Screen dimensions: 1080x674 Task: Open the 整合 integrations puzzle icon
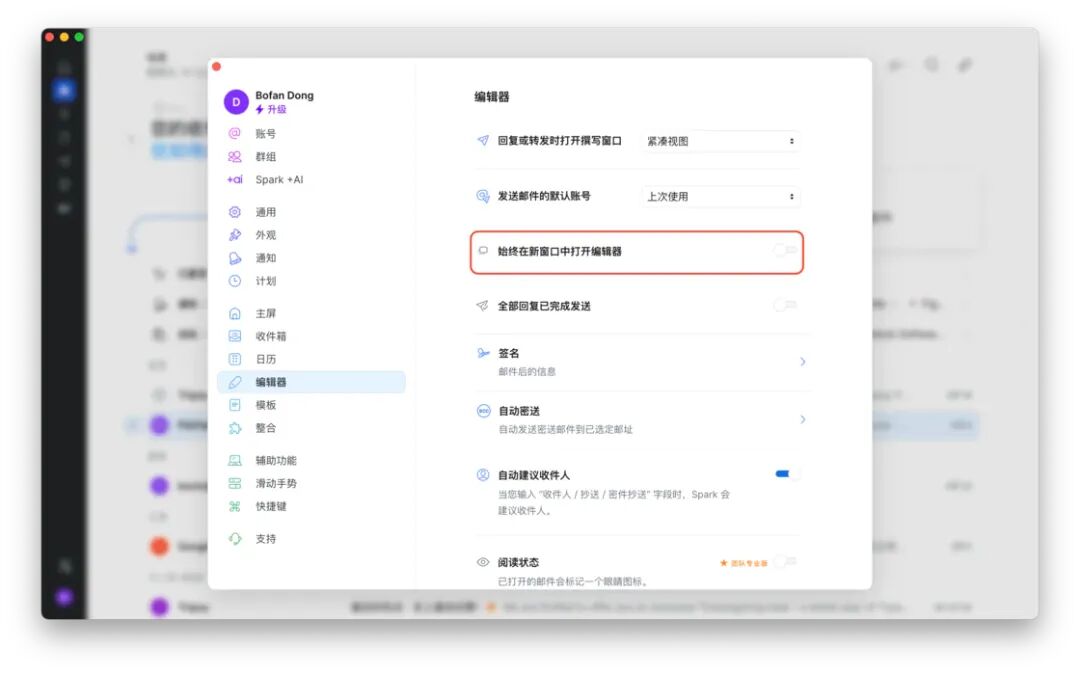click(x=235, y=428)
